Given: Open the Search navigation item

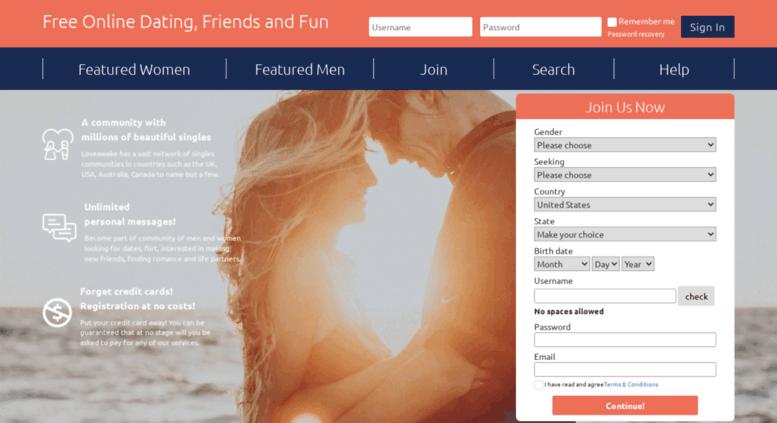Looking at the screenshot, I should 554,69.
